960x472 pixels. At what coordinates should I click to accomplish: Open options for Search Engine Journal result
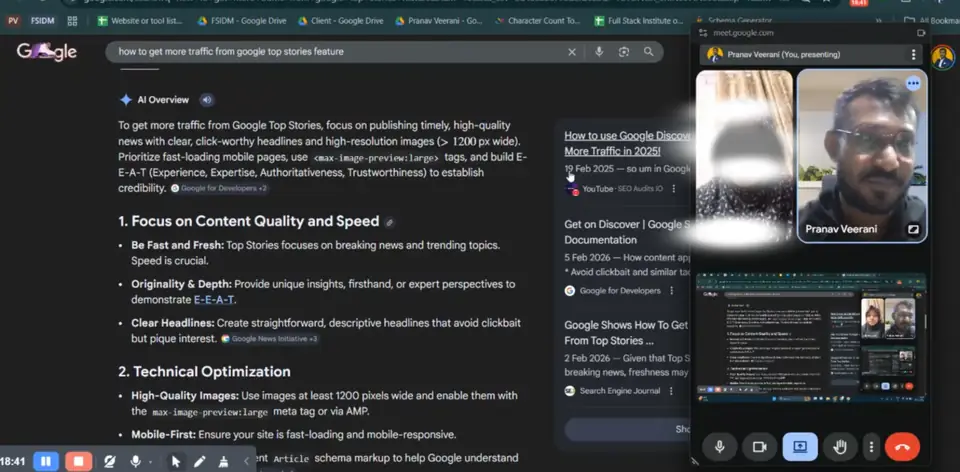pos(671,391)
